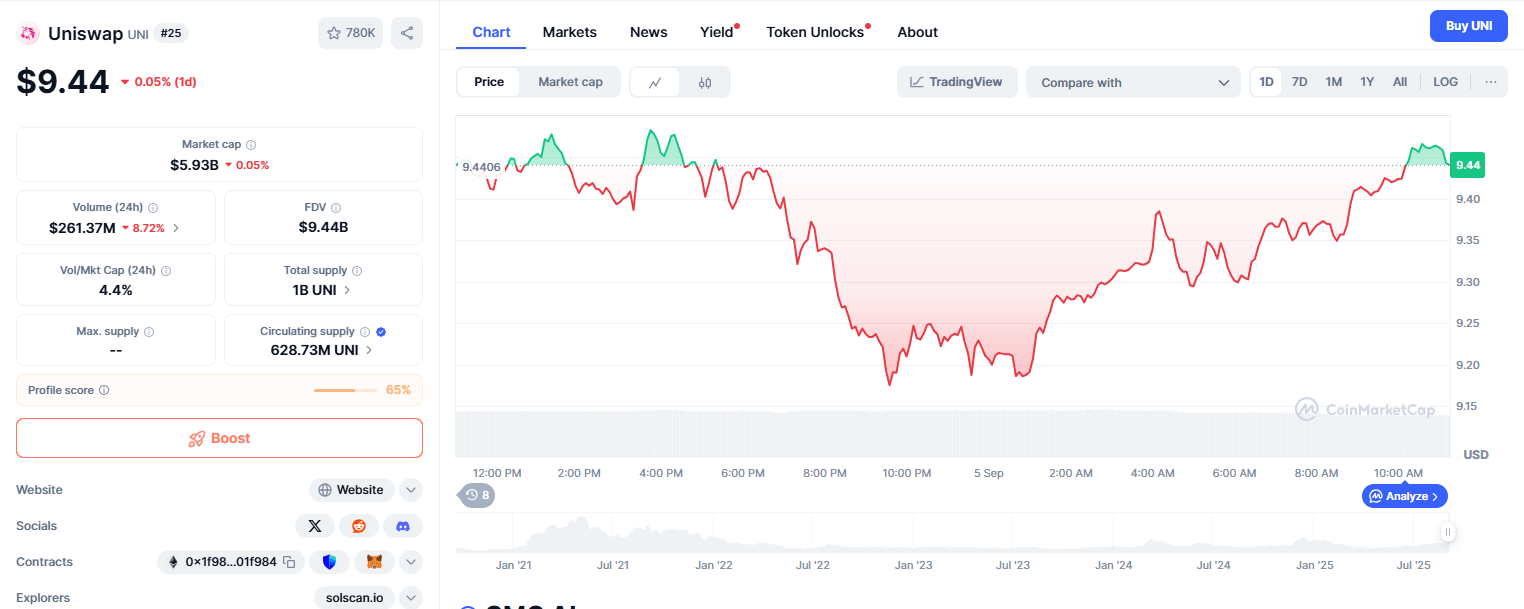Open the solscan.io explorer link

click(x=355, y=598)
